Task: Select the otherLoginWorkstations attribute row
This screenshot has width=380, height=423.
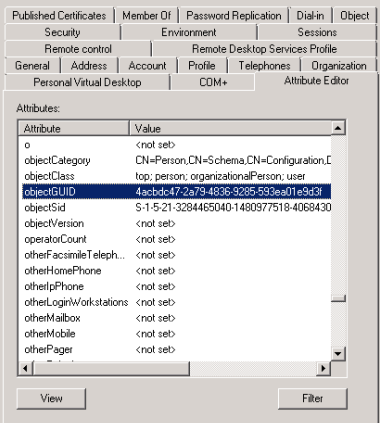Action: [x=177, y=302]
